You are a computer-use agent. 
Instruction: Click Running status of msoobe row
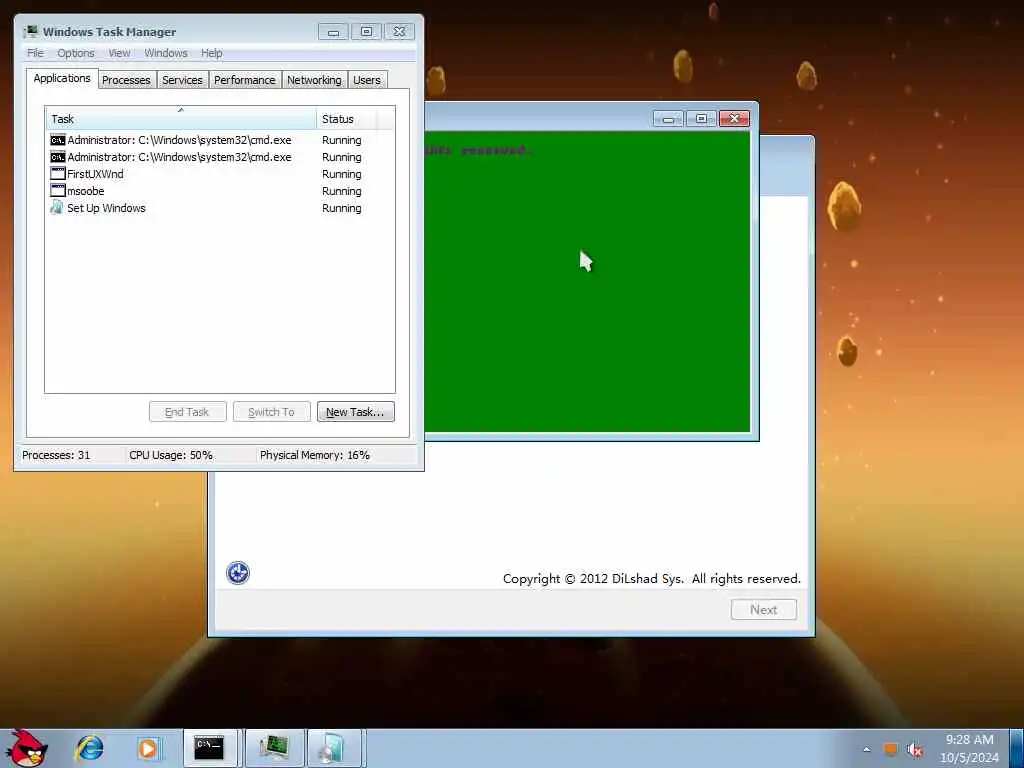(x=342, y=191)
